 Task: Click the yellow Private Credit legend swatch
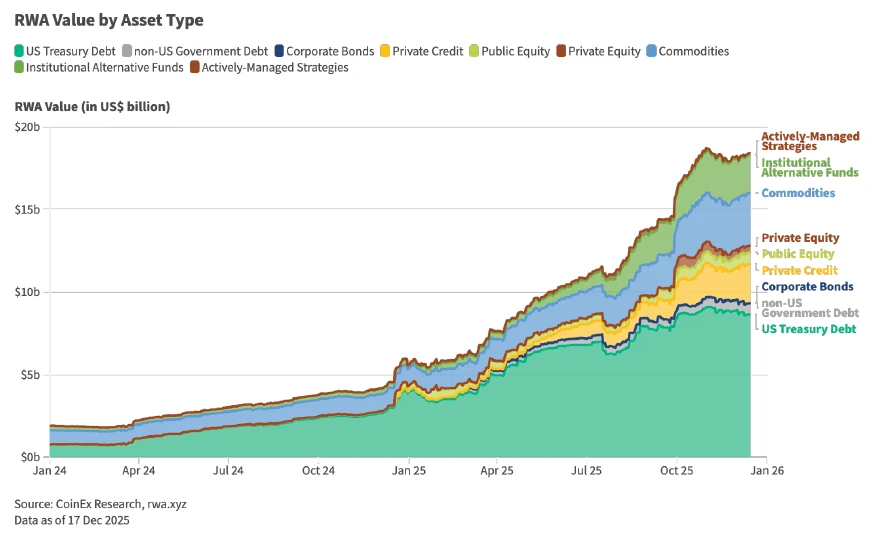[x=385, y=51]
